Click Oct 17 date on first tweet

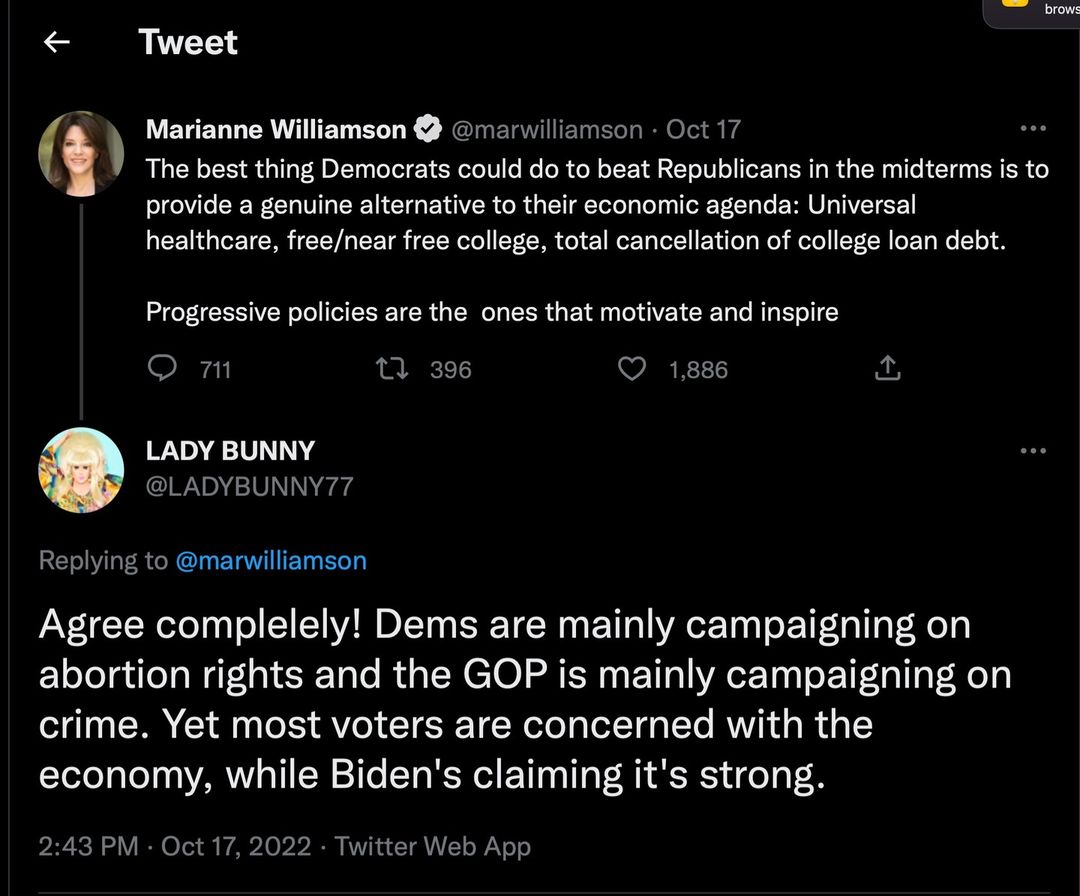tap(703, 129)
